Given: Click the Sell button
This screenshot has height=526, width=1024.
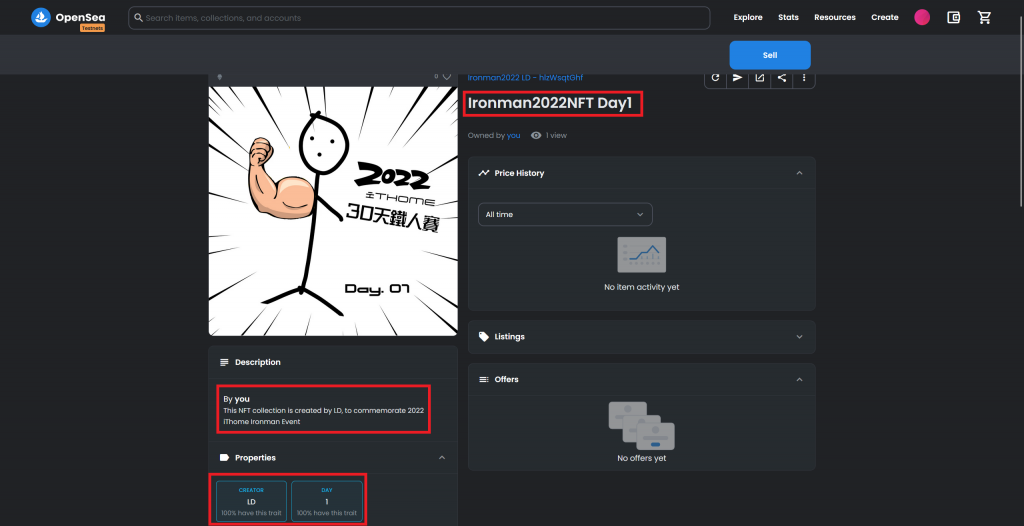Looking at the screenshot, I should [770, 55].
